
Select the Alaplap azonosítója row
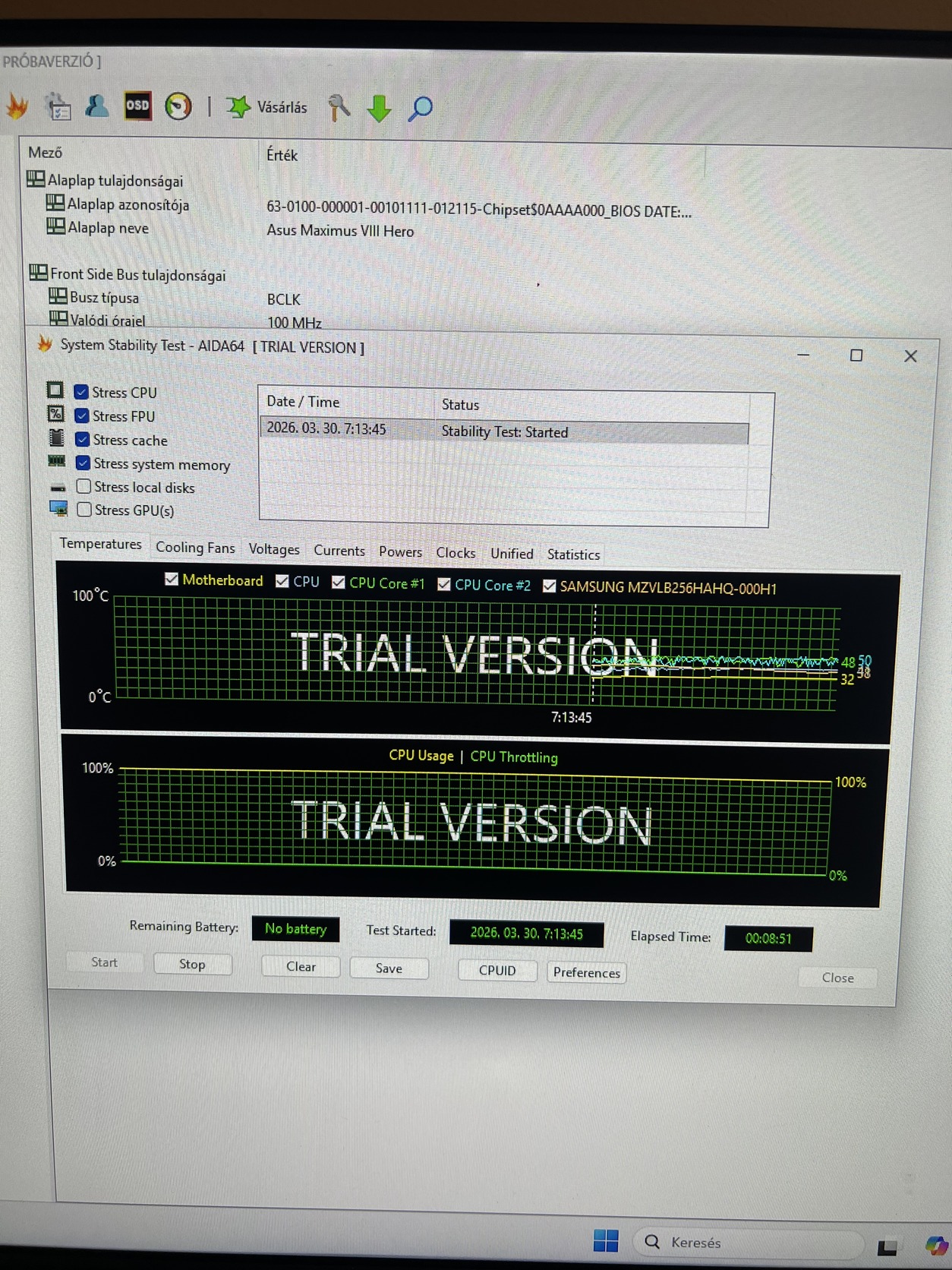[118, 204]
